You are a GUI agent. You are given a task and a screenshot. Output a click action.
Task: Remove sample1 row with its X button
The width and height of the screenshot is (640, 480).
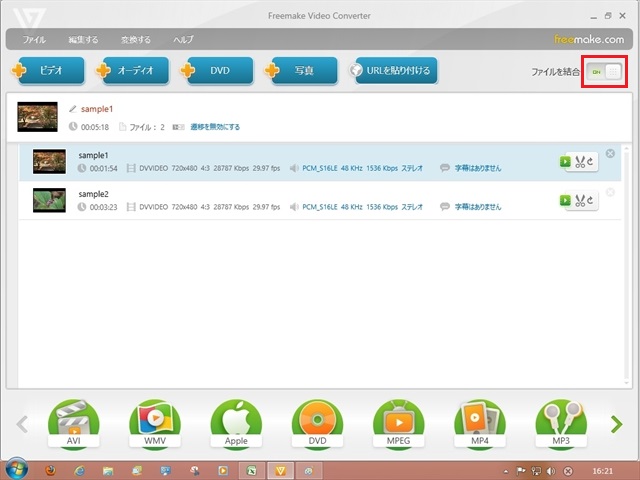(611, 154)
